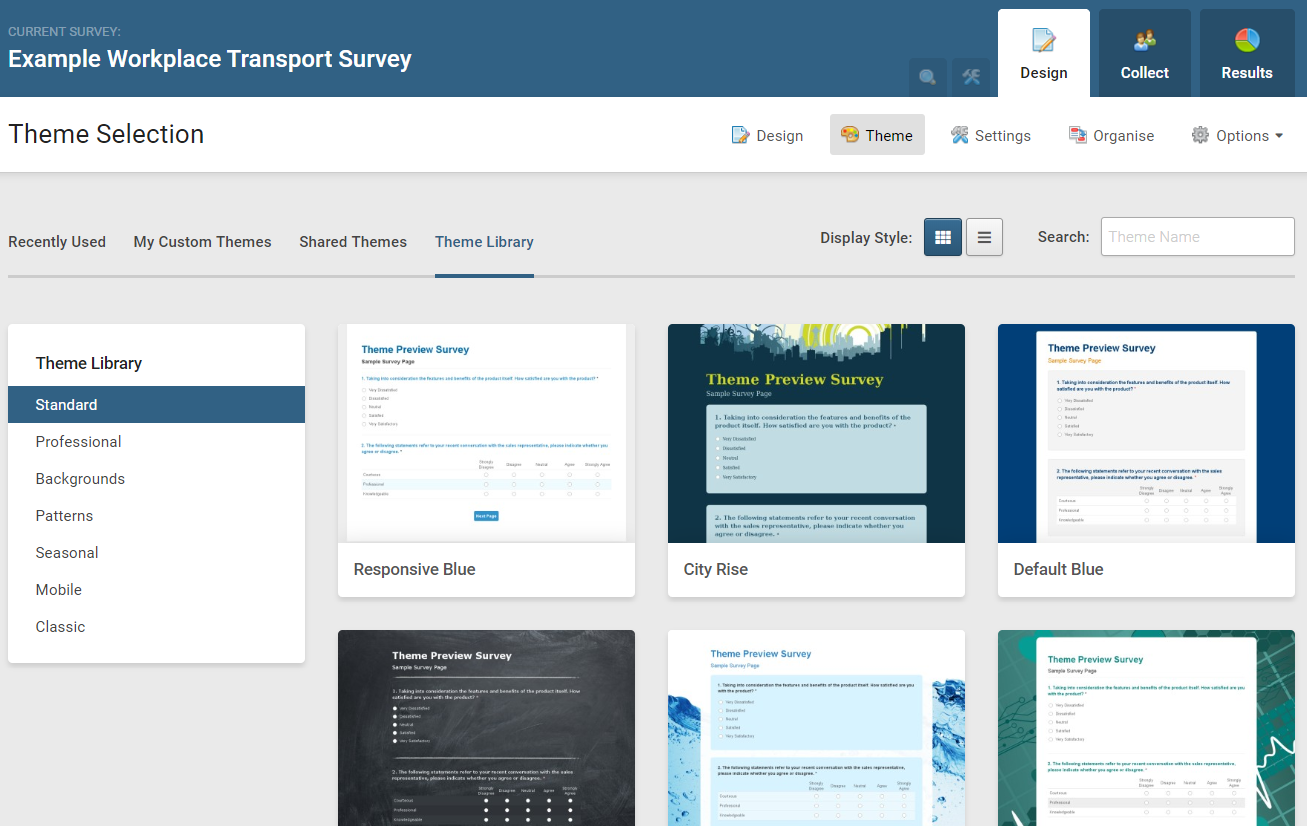Click the wrench tools icon in header
The height and width of the screenshot is (826, 1307).
969,76
